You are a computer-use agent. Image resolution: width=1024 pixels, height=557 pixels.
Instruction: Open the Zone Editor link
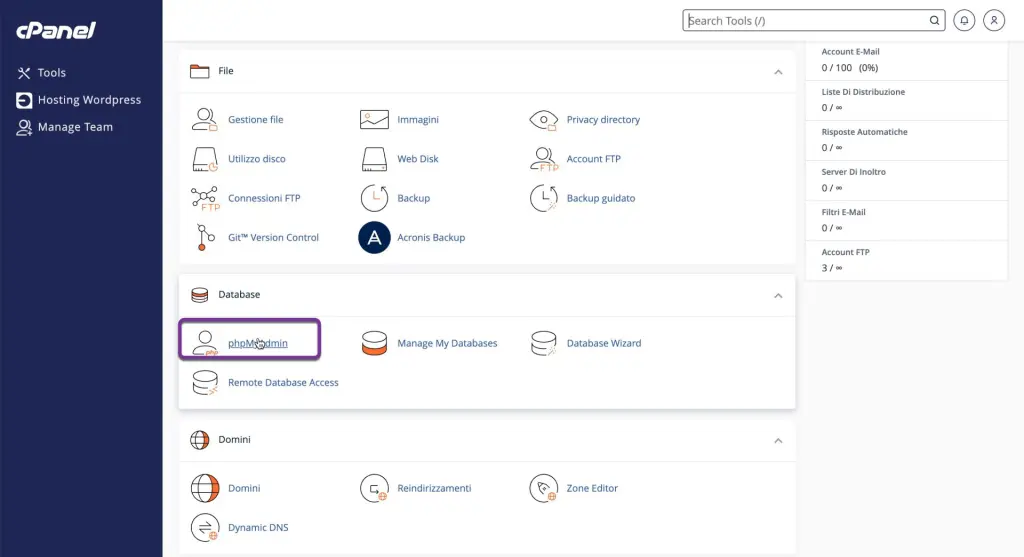(x=592, y=488)
